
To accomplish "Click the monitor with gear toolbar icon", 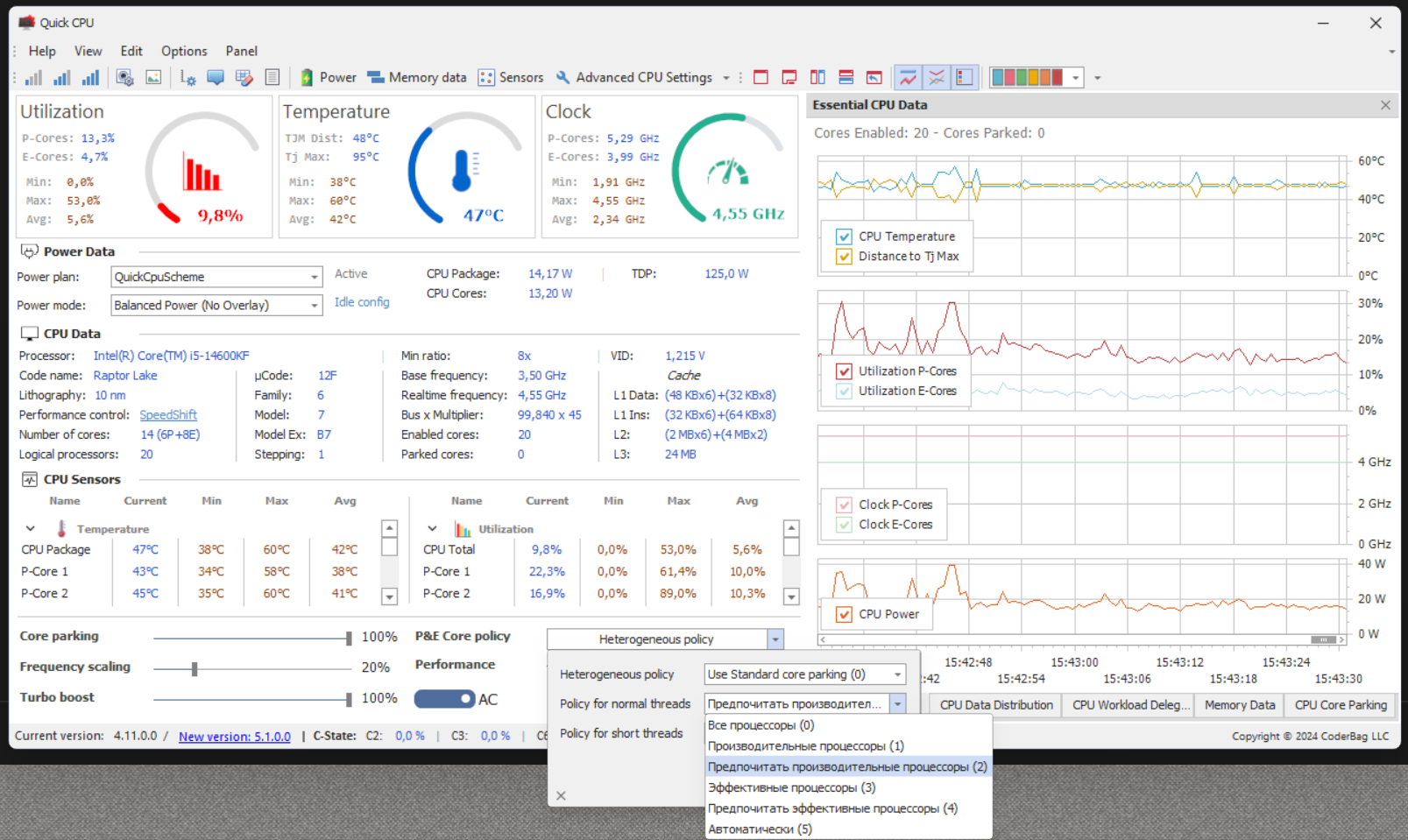I will click(125, 78).
